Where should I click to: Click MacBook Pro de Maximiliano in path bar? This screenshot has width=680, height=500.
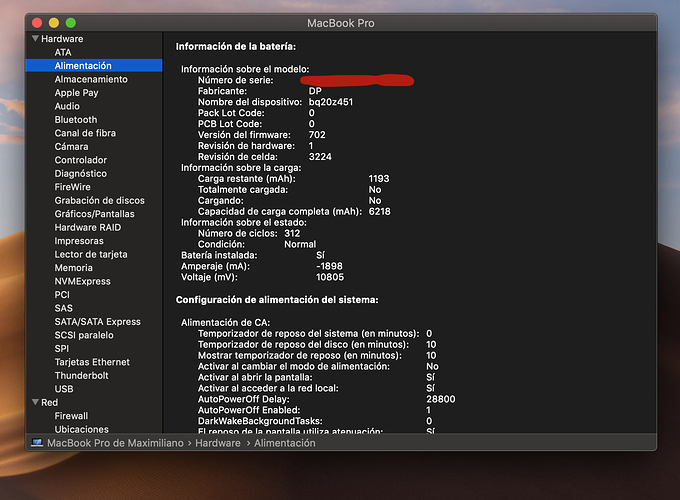(x=115, y=443)
